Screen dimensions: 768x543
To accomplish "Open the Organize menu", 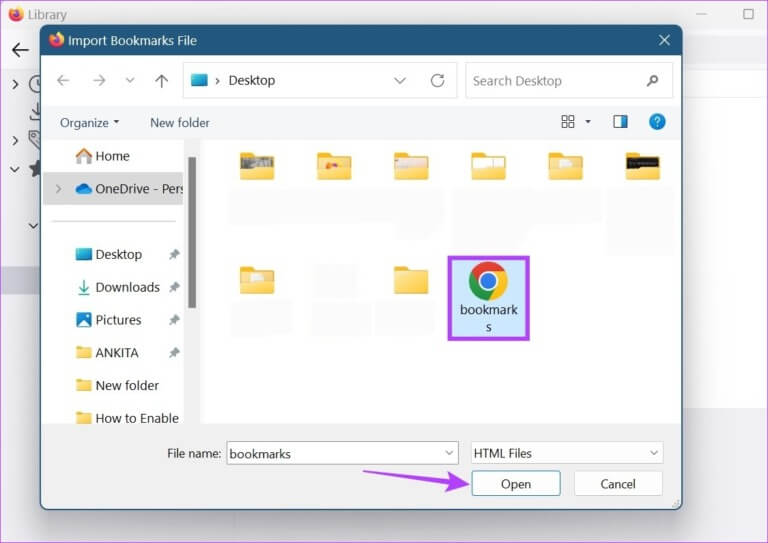I will (x=89, y=122).
